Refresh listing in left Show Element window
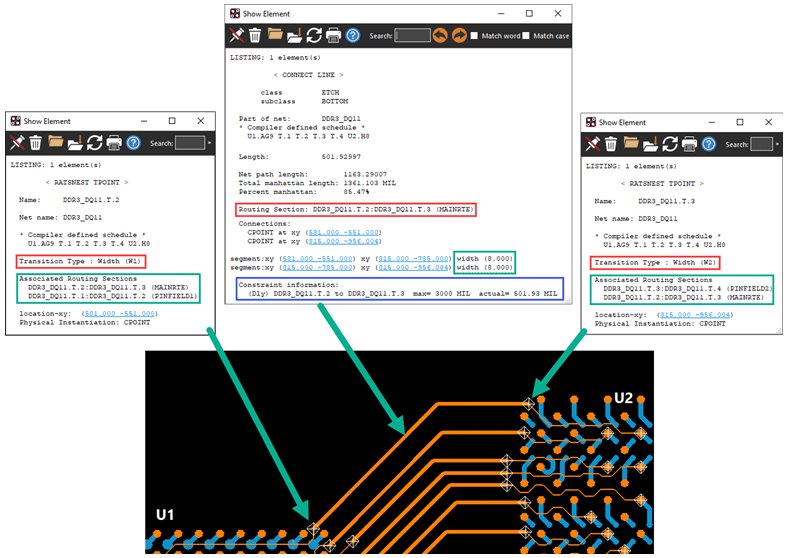 pyautogui.click(x=94, y=143)
